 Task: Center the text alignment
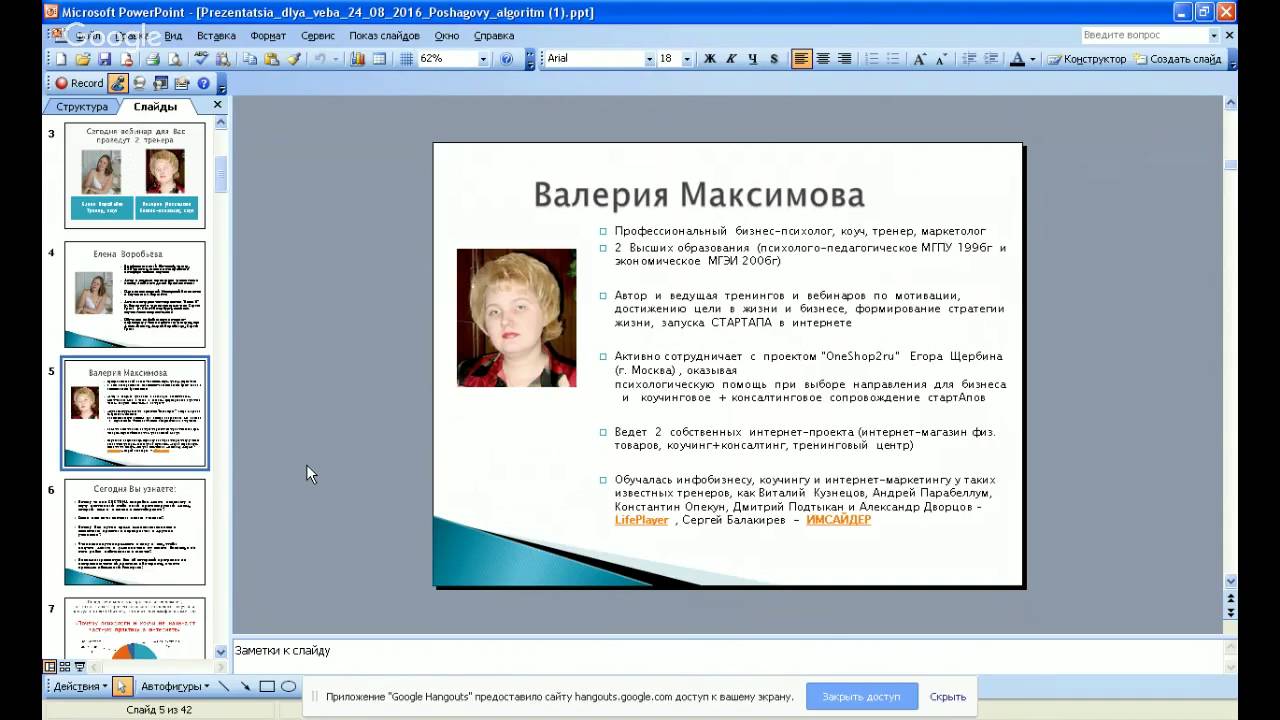coord(823,59)
